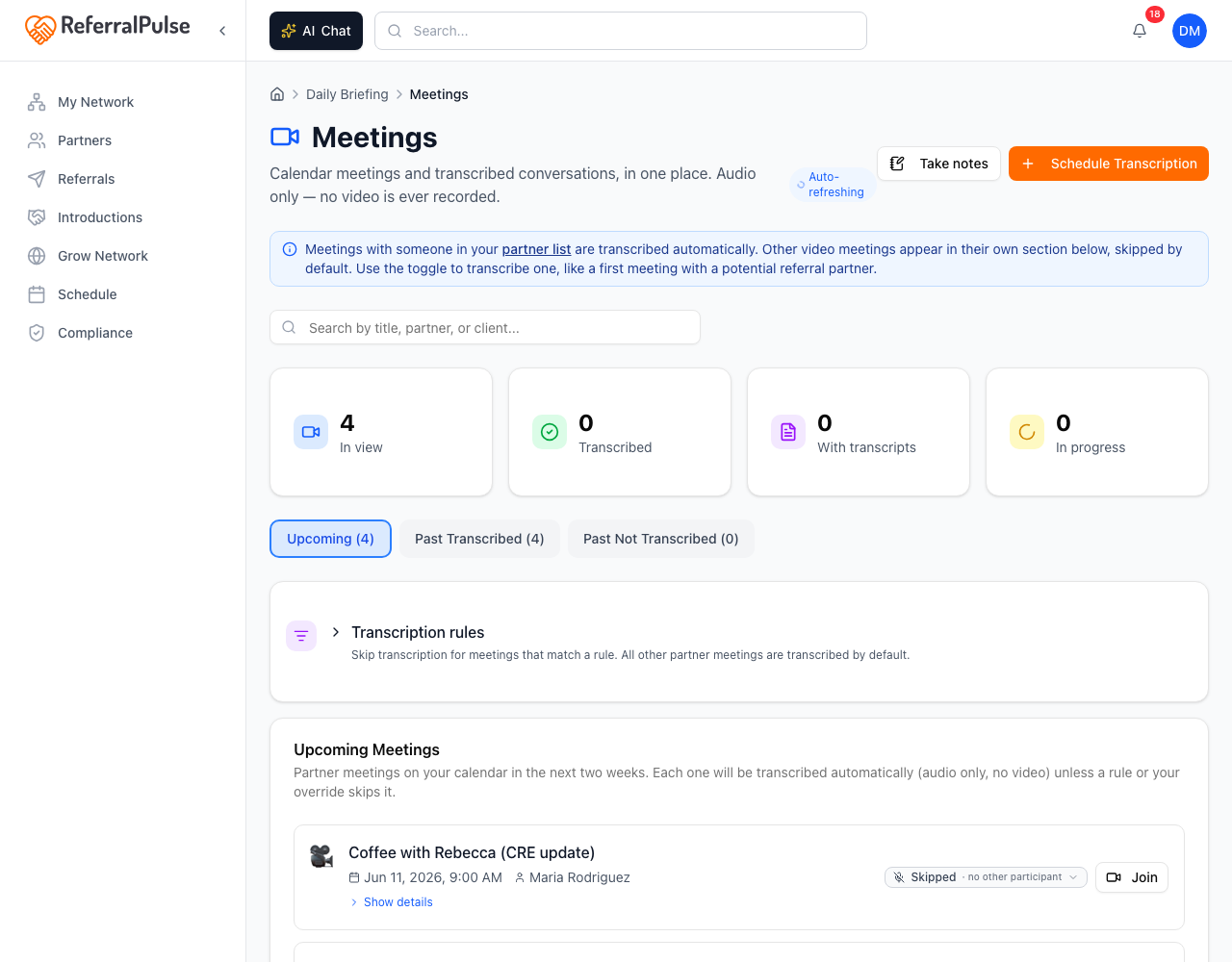Click the Compliance shield icon

[37, 333]
